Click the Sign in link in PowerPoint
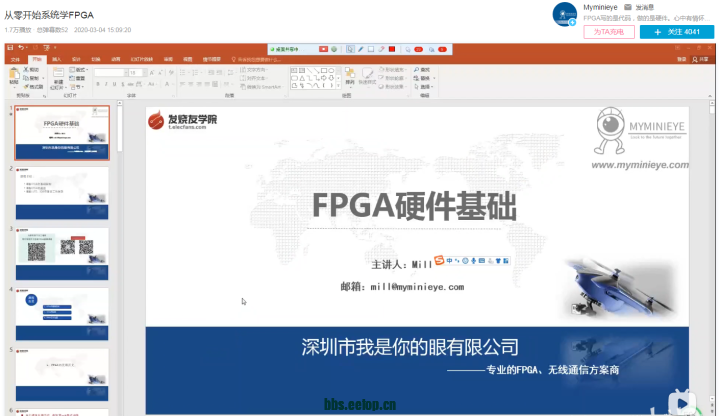Viewport: 720px width, 416px height. [682, 60]
